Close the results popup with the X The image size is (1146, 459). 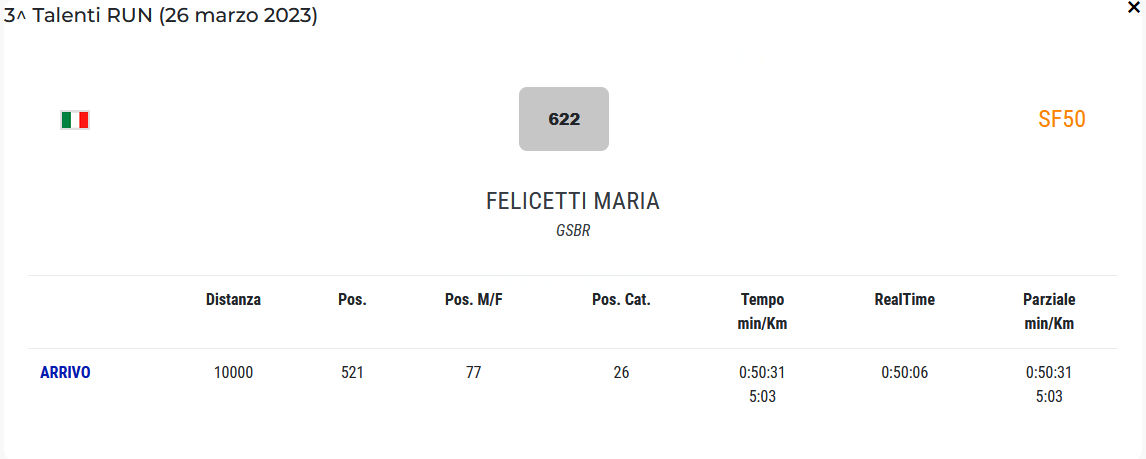(1133, 6)
